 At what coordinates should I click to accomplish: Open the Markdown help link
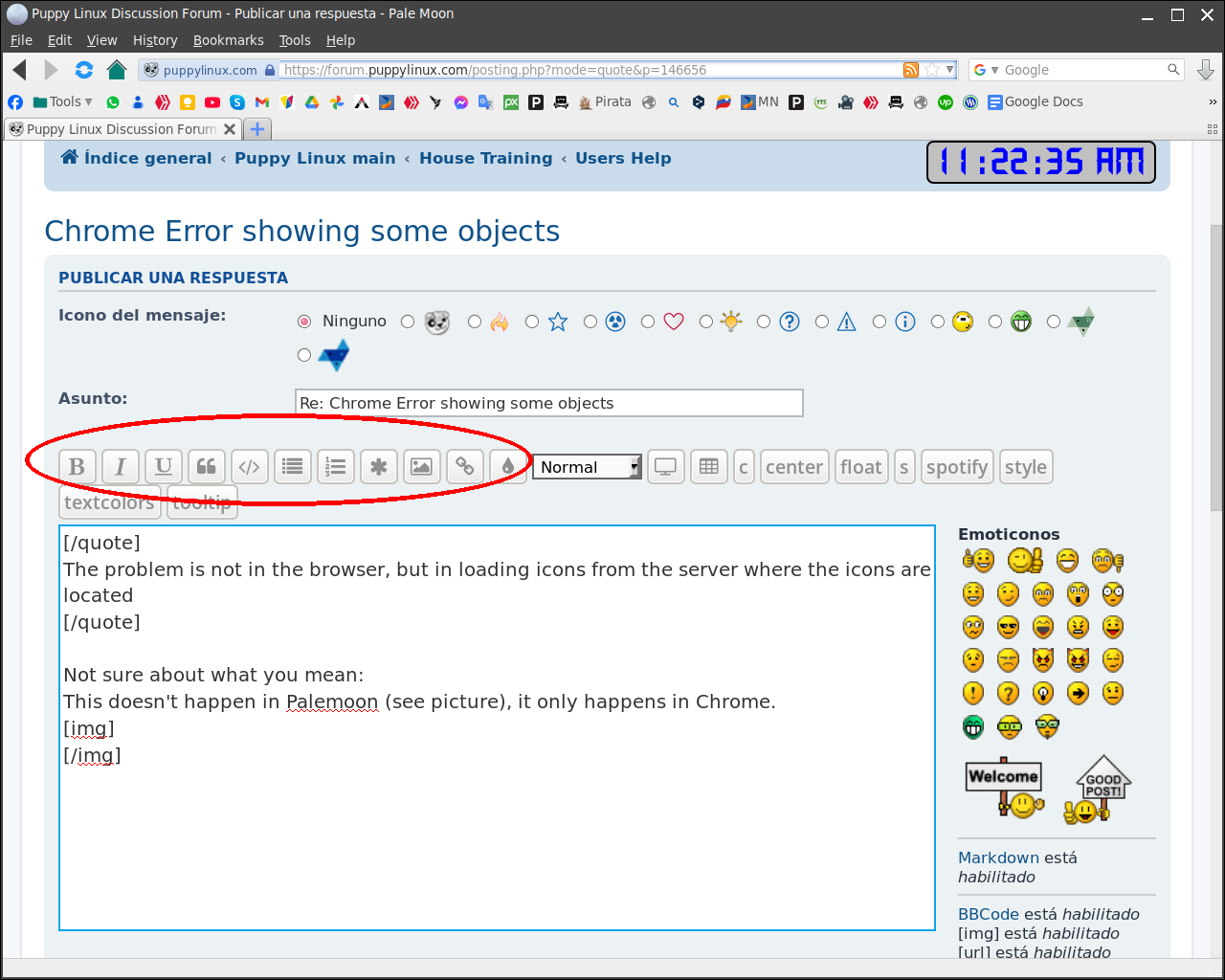997,858
